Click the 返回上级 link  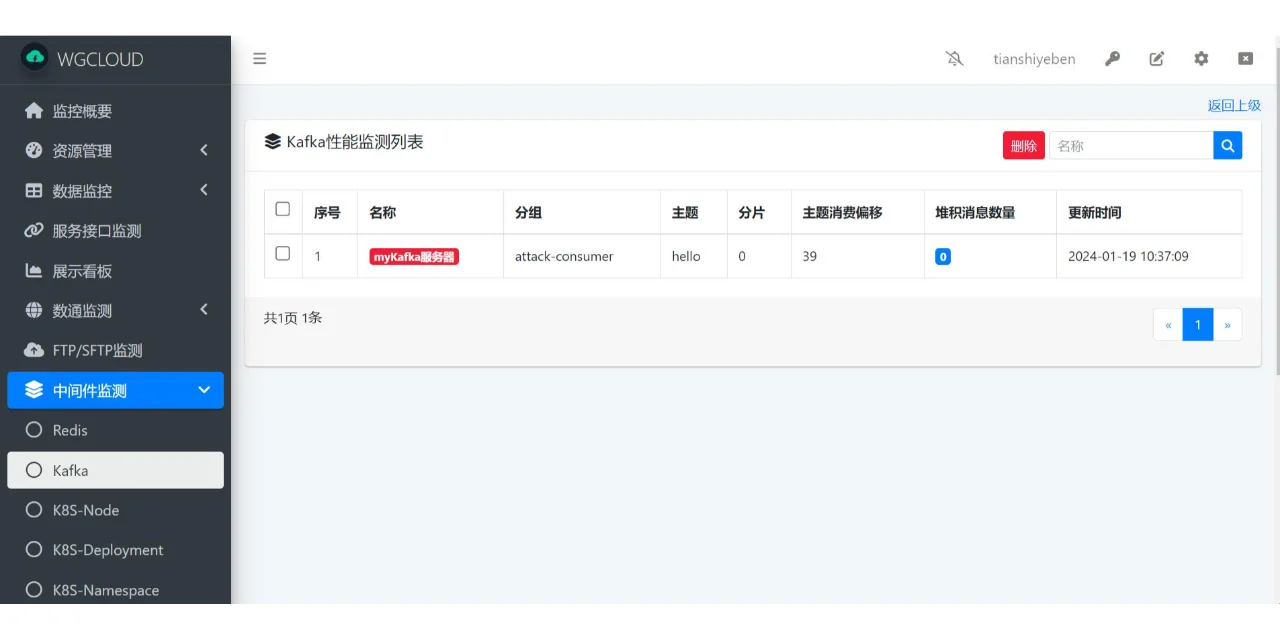[x=1234, y=105]
